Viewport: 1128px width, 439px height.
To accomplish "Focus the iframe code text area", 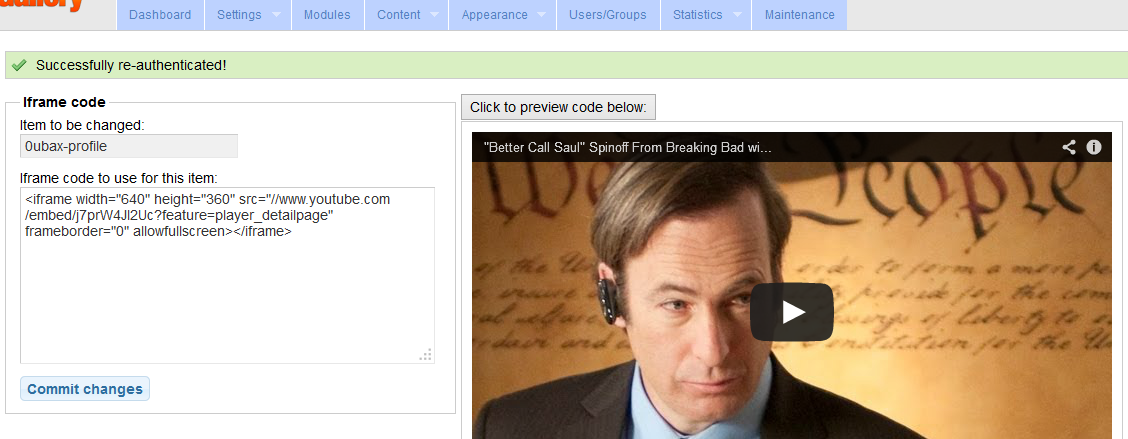I will (x=227, y=276).
